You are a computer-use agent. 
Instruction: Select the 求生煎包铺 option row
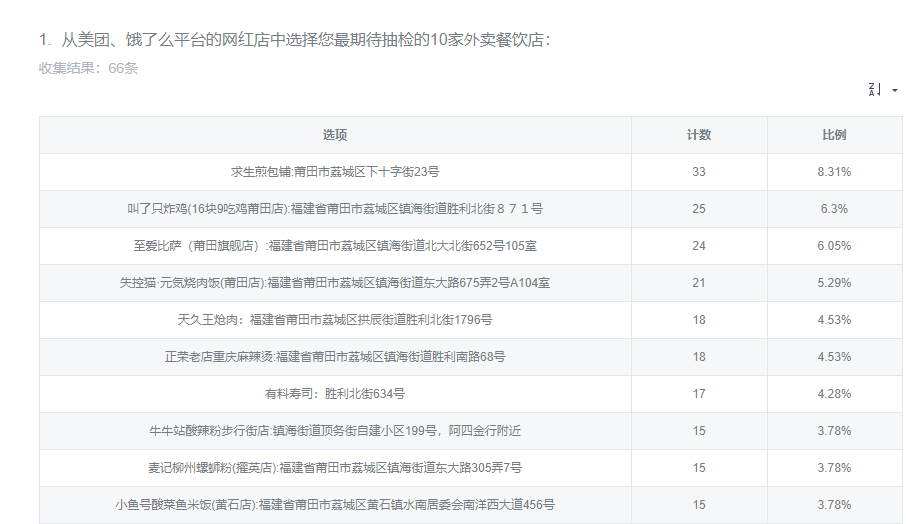tap(335, 172)
